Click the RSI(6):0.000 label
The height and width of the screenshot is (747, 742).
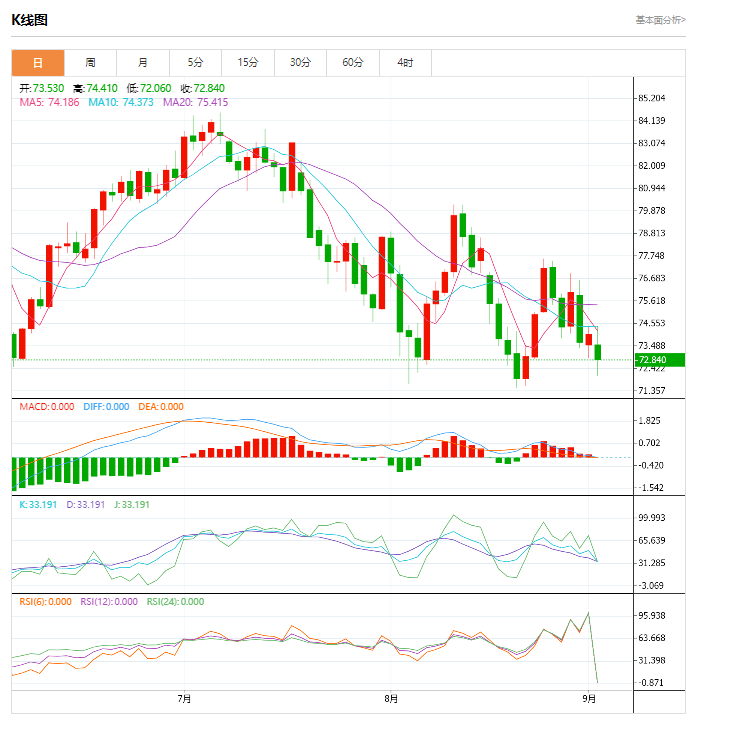[x=45, y=602]
